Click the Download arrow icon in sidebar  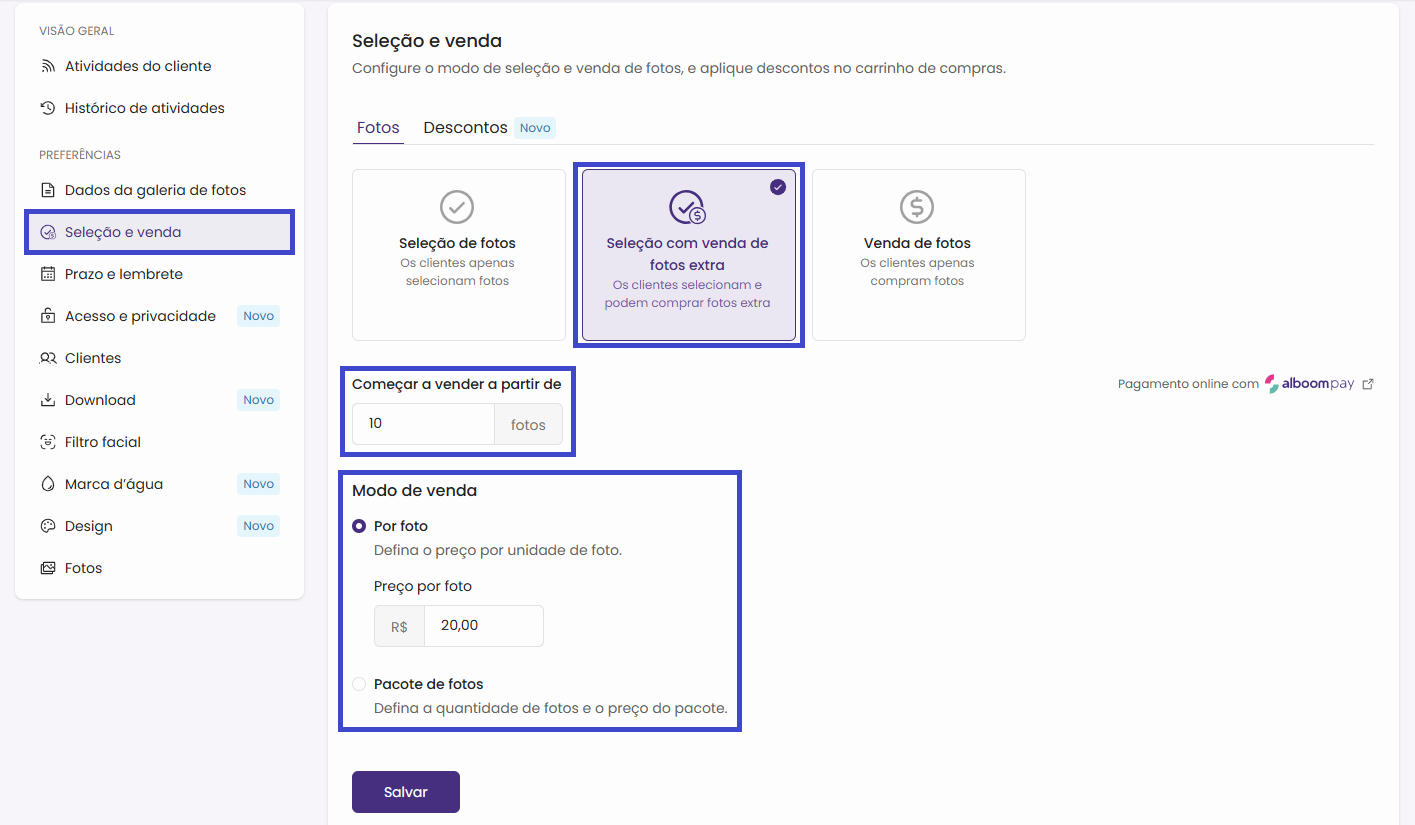[47, 400]
